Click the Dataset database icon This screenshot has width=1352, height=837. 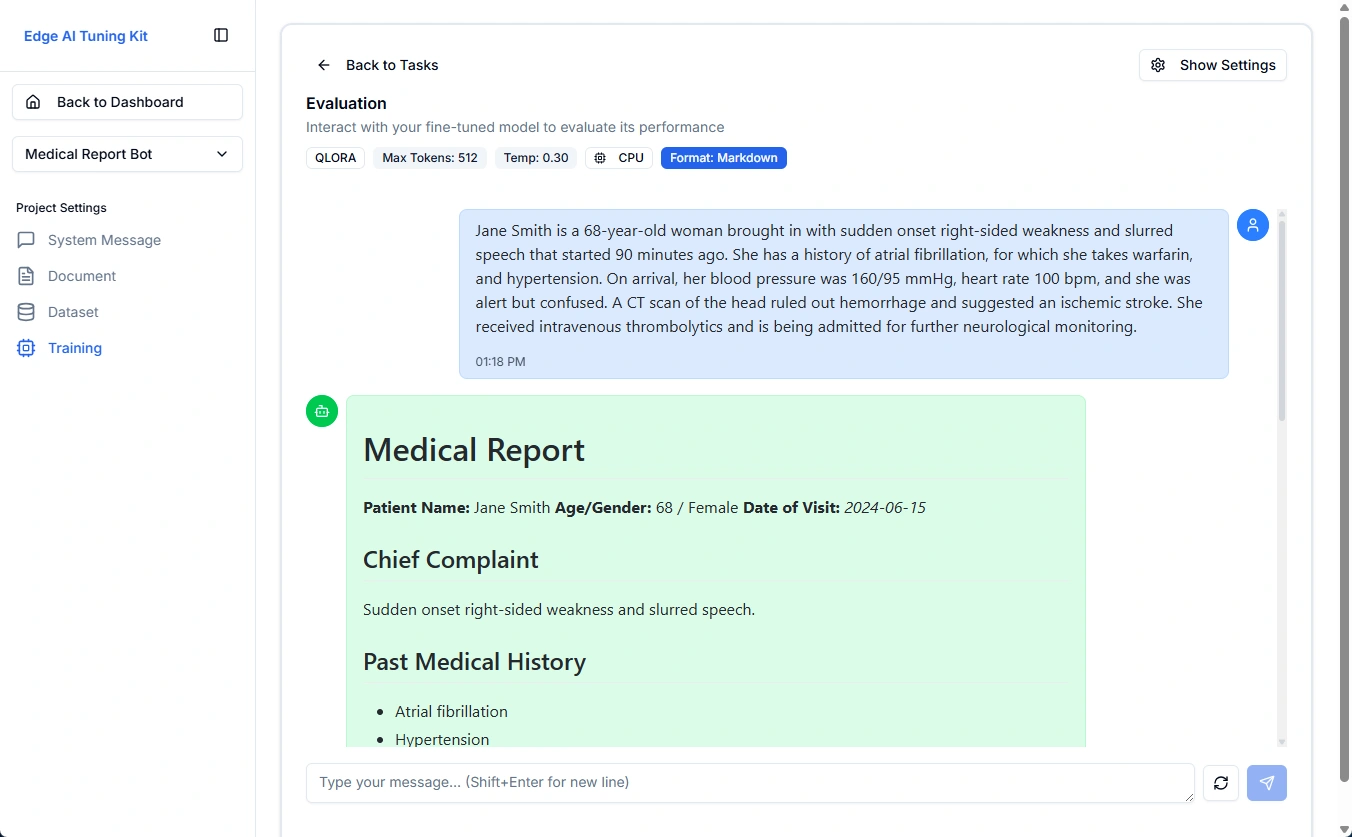[26, 312]
